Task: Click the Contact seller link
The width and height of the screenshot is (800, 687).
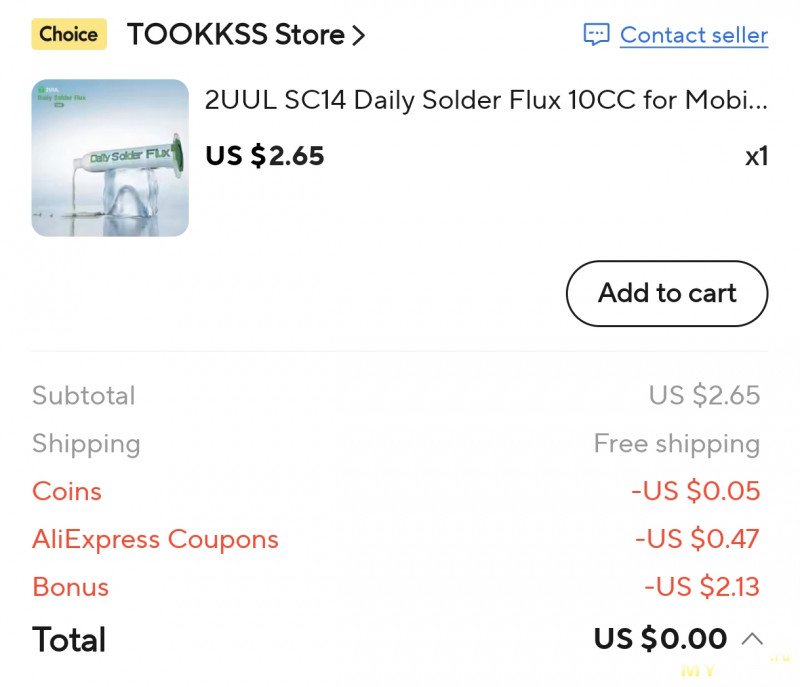Action: tap(694, 35)
